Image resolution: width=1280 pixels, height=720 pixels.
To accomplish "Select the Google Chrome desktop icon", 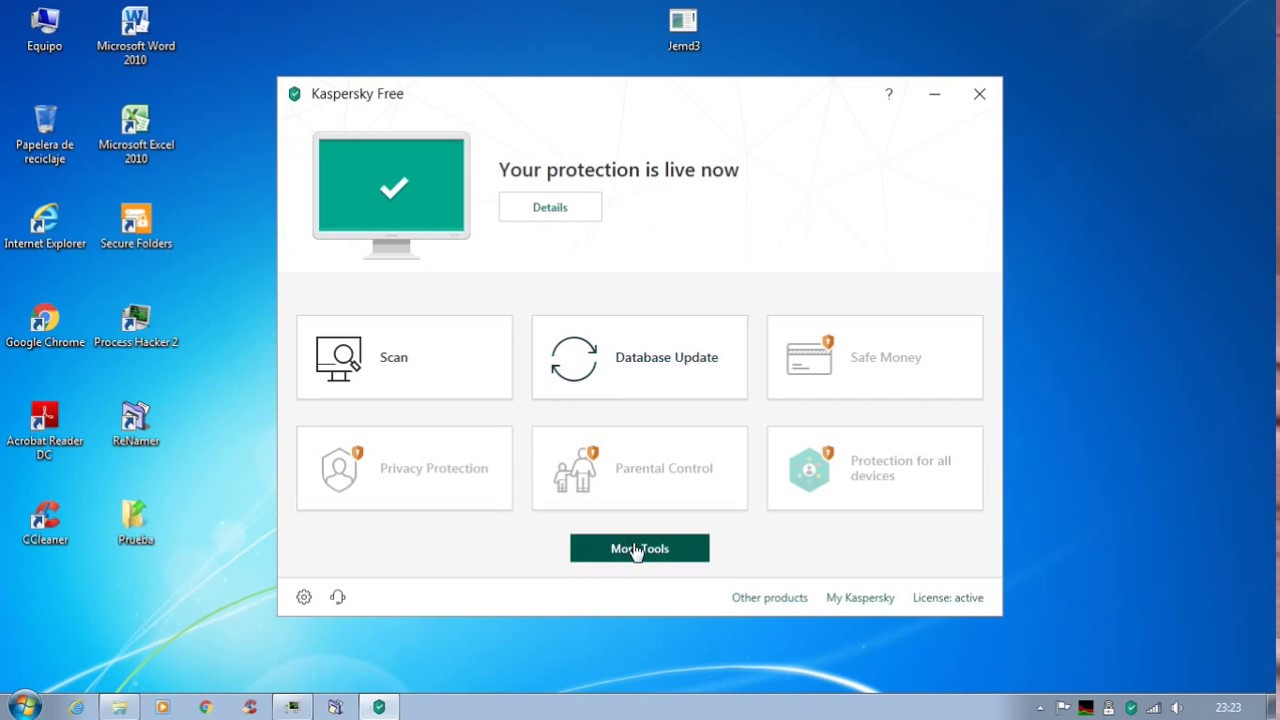I will click(45, 325).
